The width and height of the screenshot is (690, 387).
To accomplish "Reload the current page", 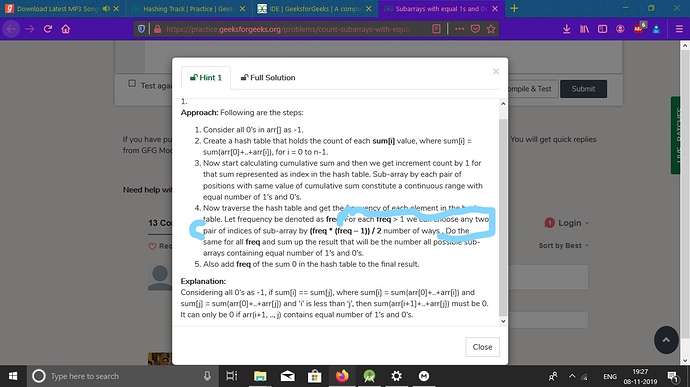I will point(48,29).
